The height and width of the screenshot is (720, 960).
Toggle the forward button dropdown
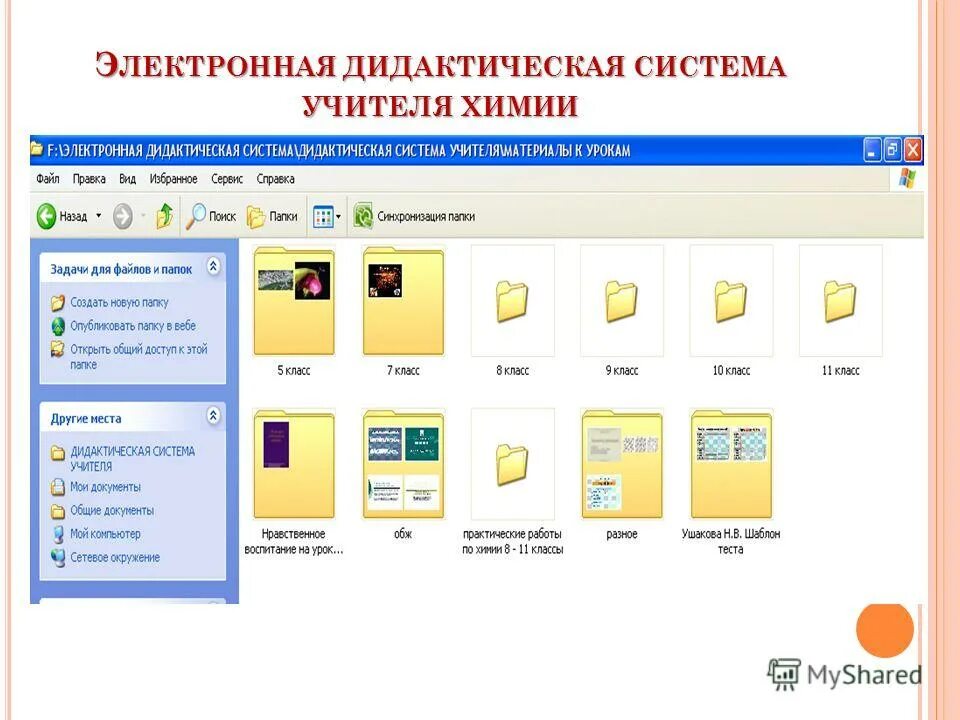click(x=141, y=215)
